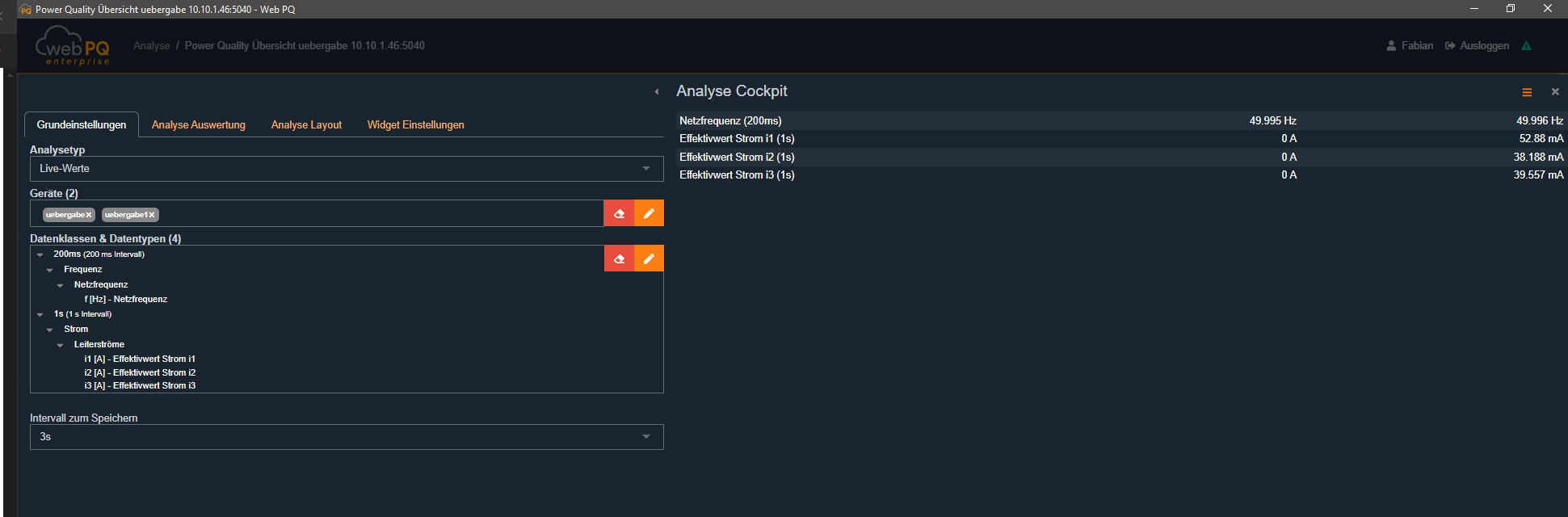Collapse the settings panel with the left arrow
Viewport: 1568px width, 517px height.
[x=657, y=92]
